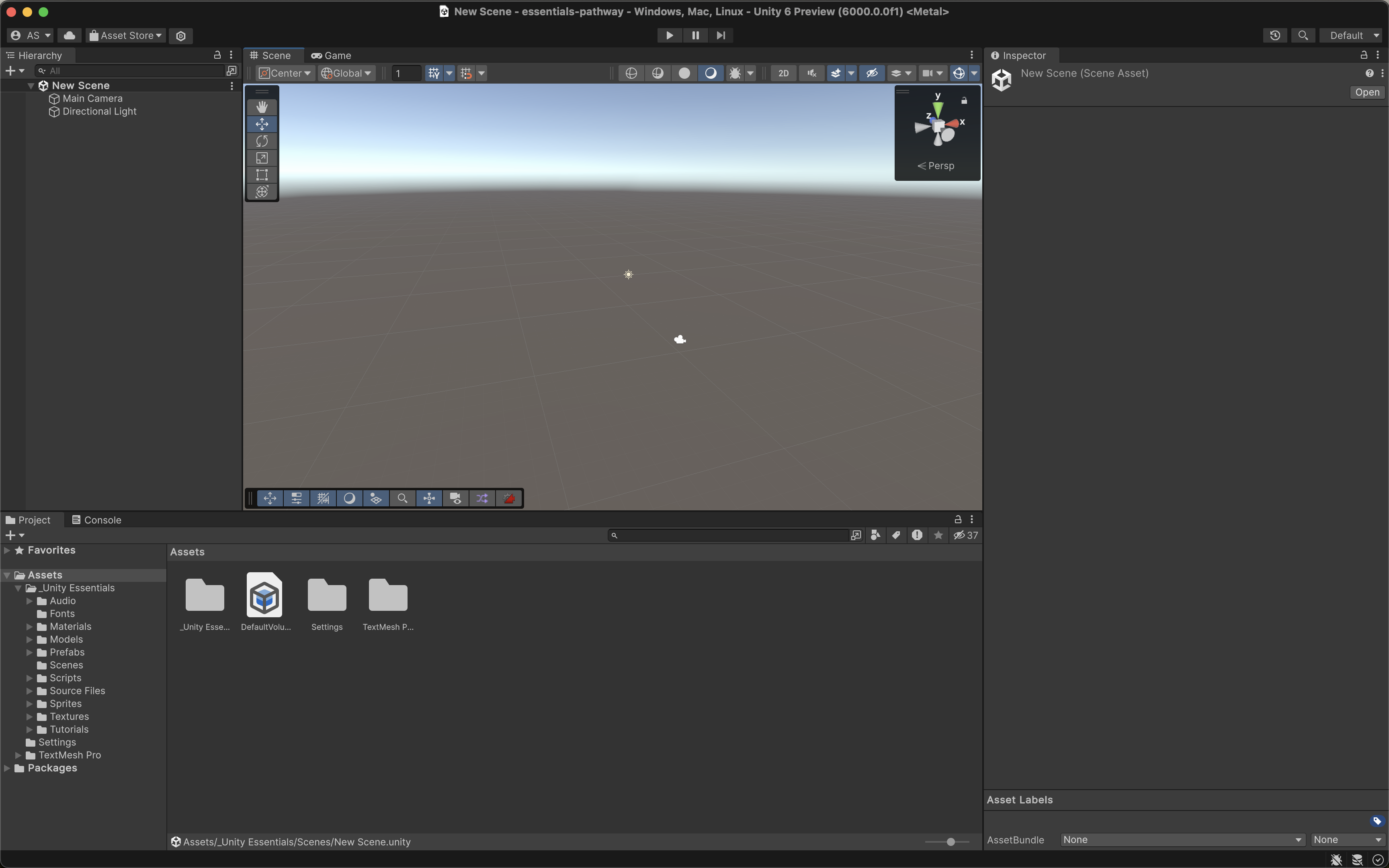Click the cloud services icon
This screenshot has height=868, width=1389.
(x=70, y=36)
